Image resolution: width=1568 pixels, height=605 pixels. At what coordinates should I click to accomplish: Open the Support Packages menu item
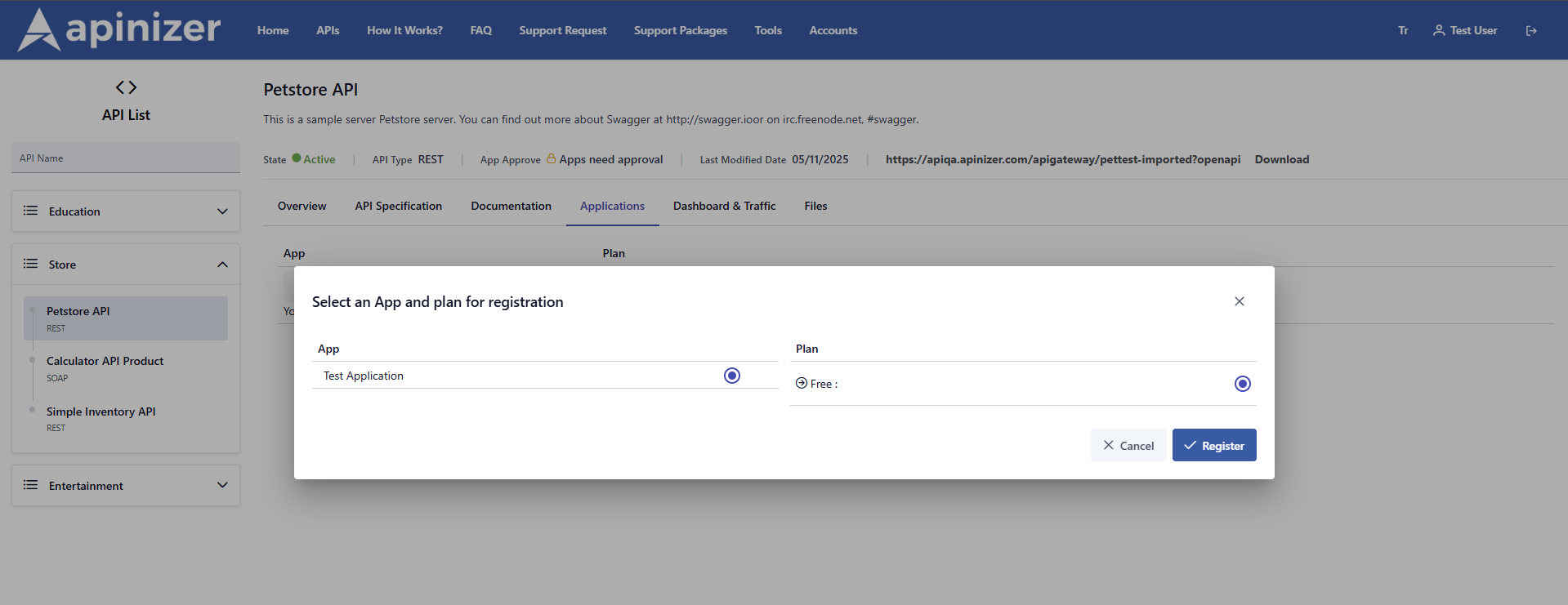(x=680, y=30)
